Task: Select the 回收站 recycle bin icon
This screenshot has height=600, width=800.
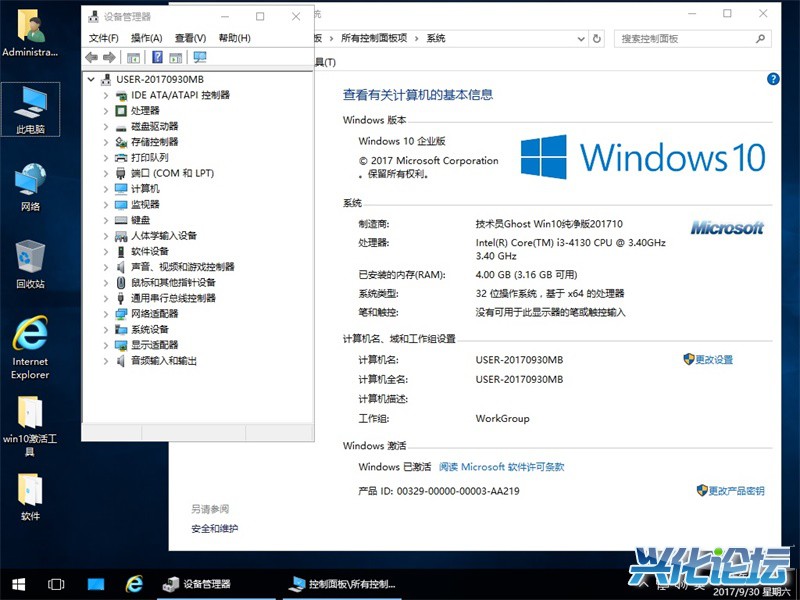Action: pos(30,264)
